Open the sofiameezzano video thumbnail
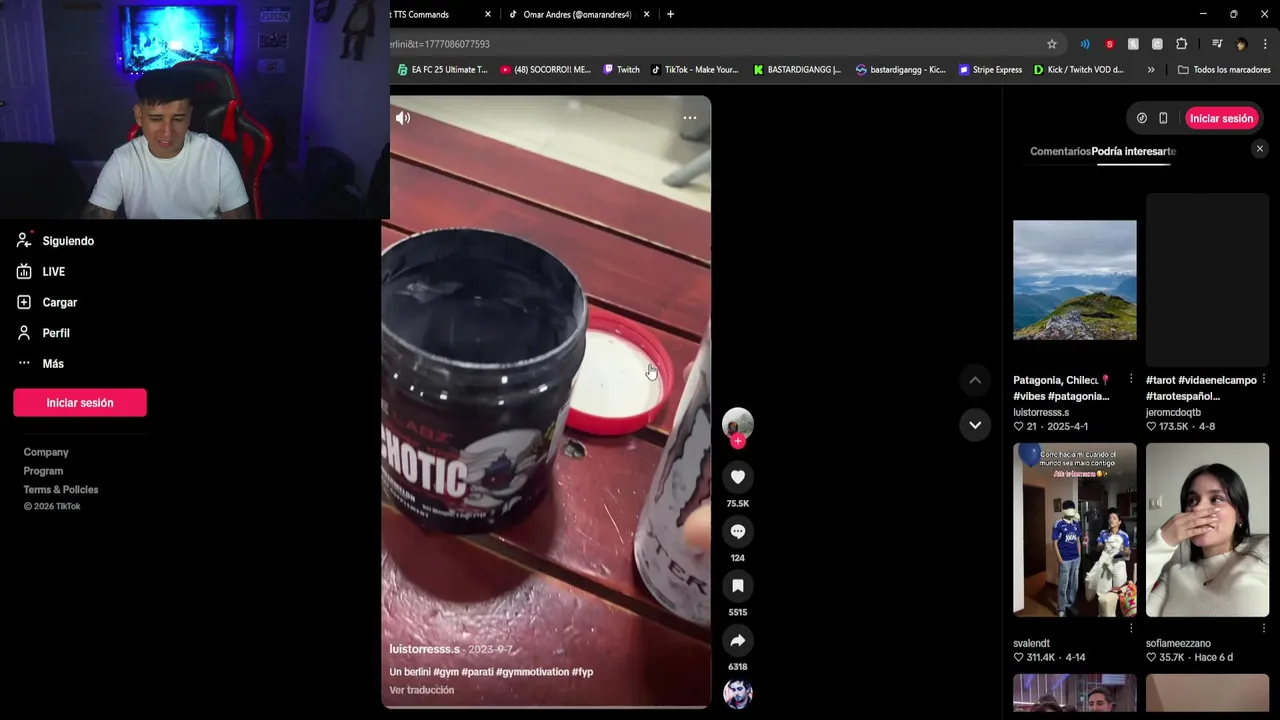The height and width of the screenshot is (720, 1280). click(1207, 530)
